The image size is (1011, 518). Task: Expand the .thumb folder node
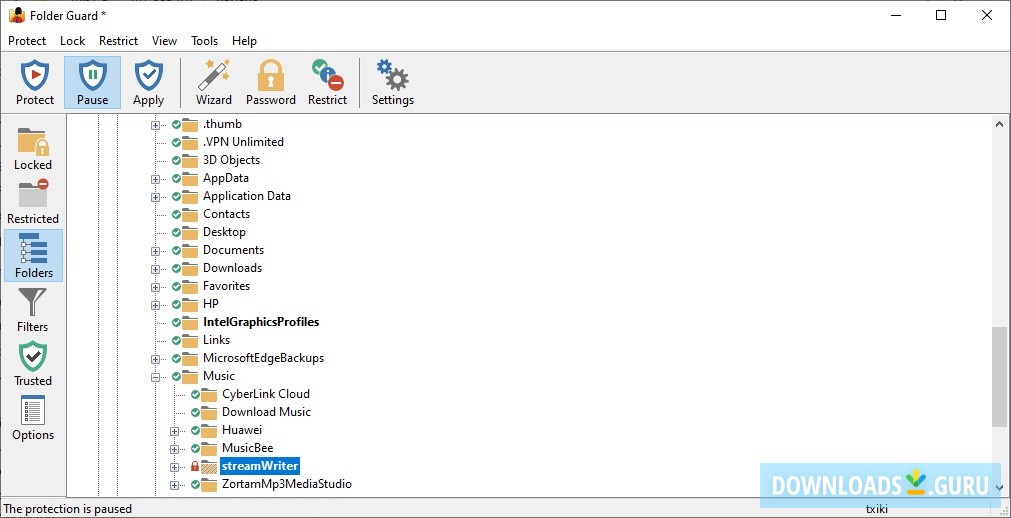point(155,125)
